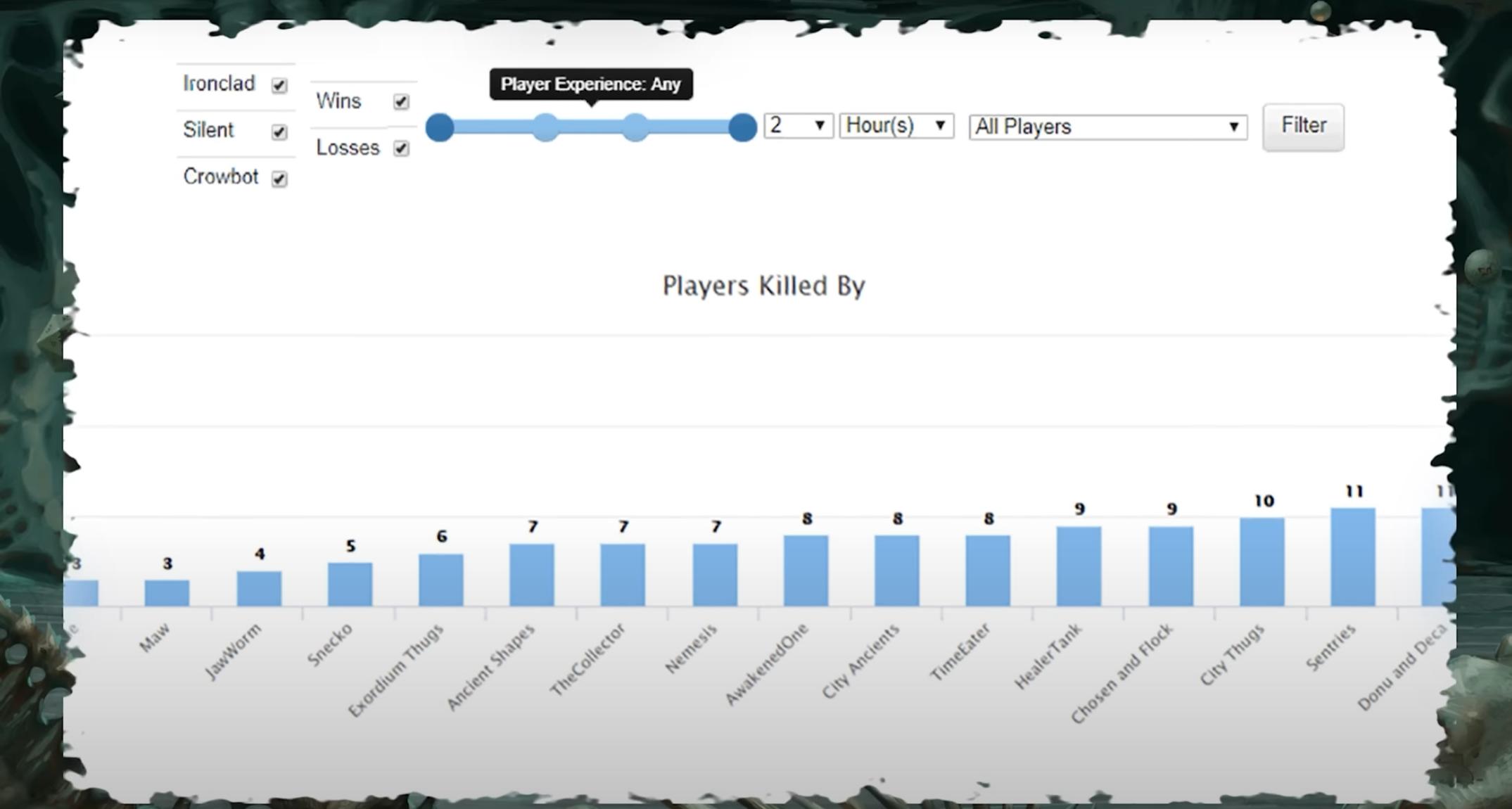Click the Filter button
Screen dimensions: 1512x809
(1303, 127)
